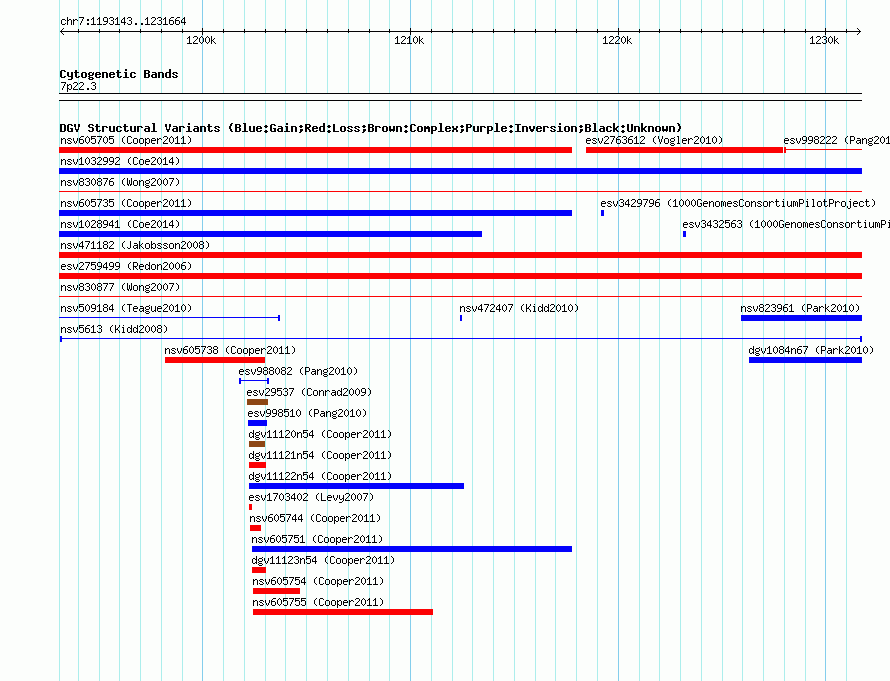890x681 pixels.
Task: Click the esv988082 thin blue span
Action: 254,381
